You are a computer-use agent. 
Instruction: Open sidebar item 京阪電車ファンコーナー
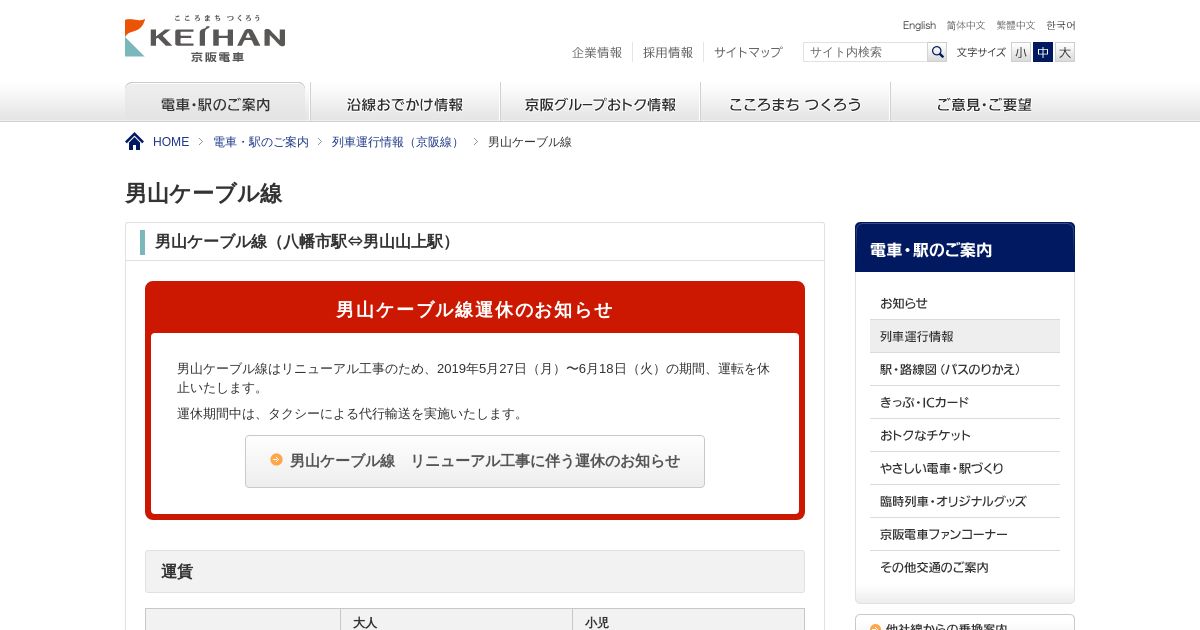pyautogui.click(x=965, y=534)
